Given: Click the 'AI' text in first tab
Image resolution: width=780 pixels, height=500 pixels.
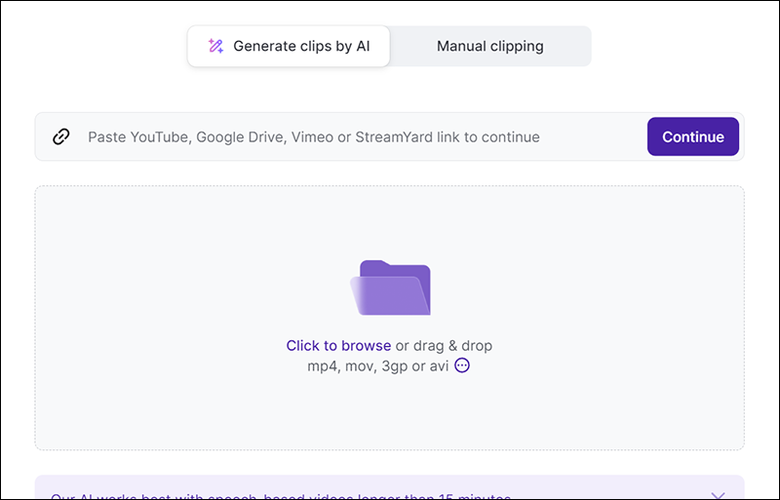Looking at the screenshot, I should (363, 46).
